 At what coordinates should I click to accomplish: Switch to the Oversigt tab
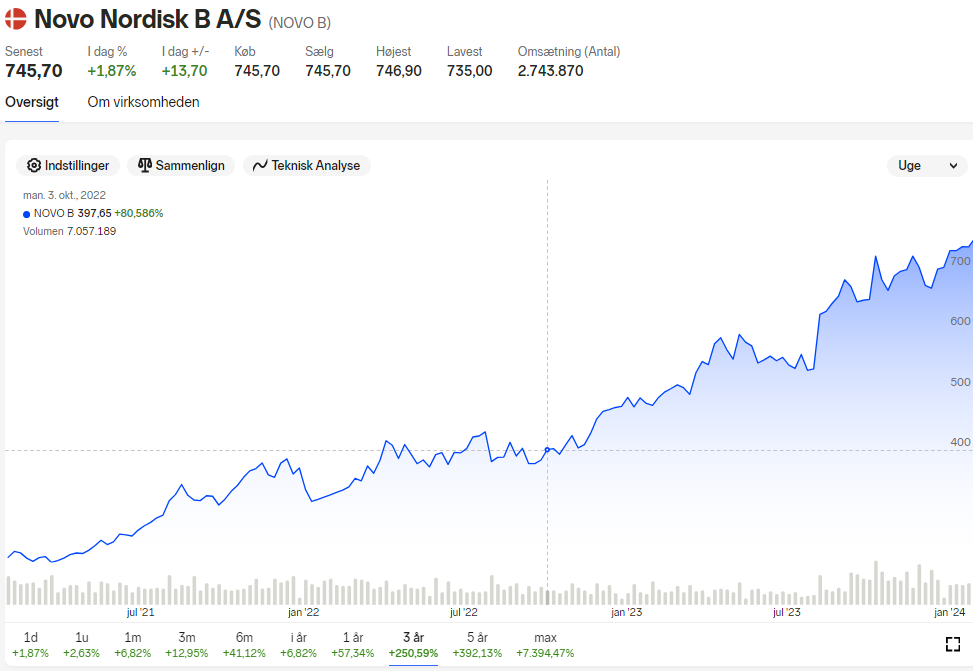pyautogui.click(x=32, y=102)
